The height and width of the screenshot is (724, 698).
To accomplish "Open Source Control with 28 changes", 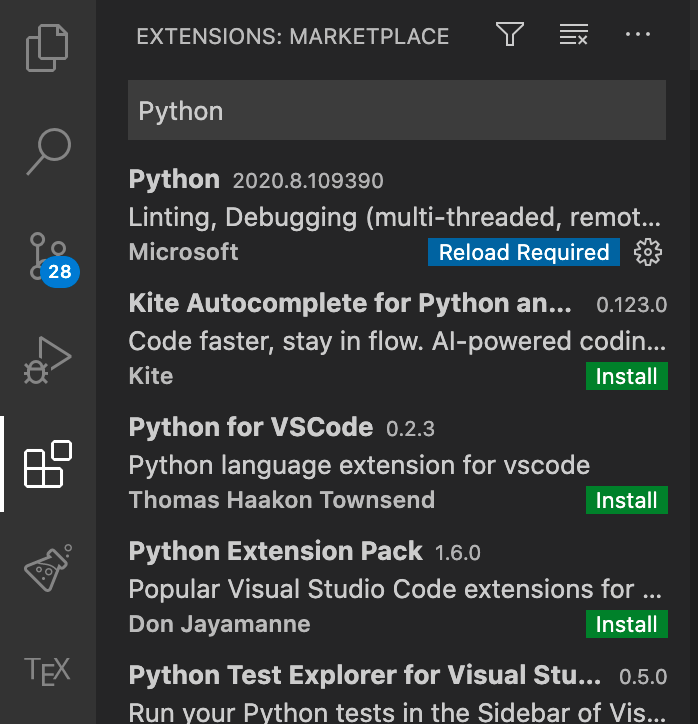I will 52,259.
